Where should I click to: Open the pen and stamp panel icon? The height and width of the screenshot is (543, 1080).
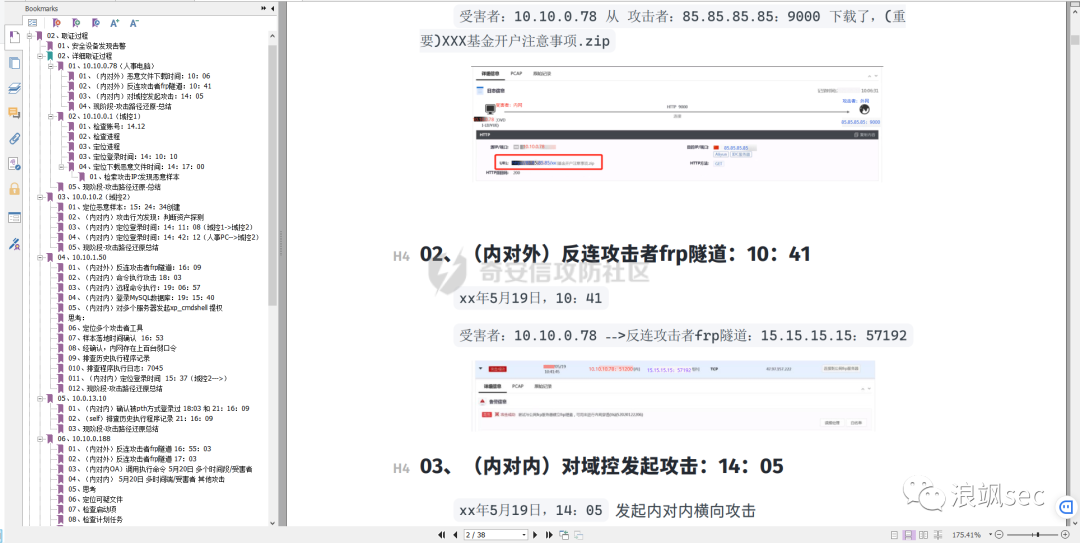coord(14,243)
